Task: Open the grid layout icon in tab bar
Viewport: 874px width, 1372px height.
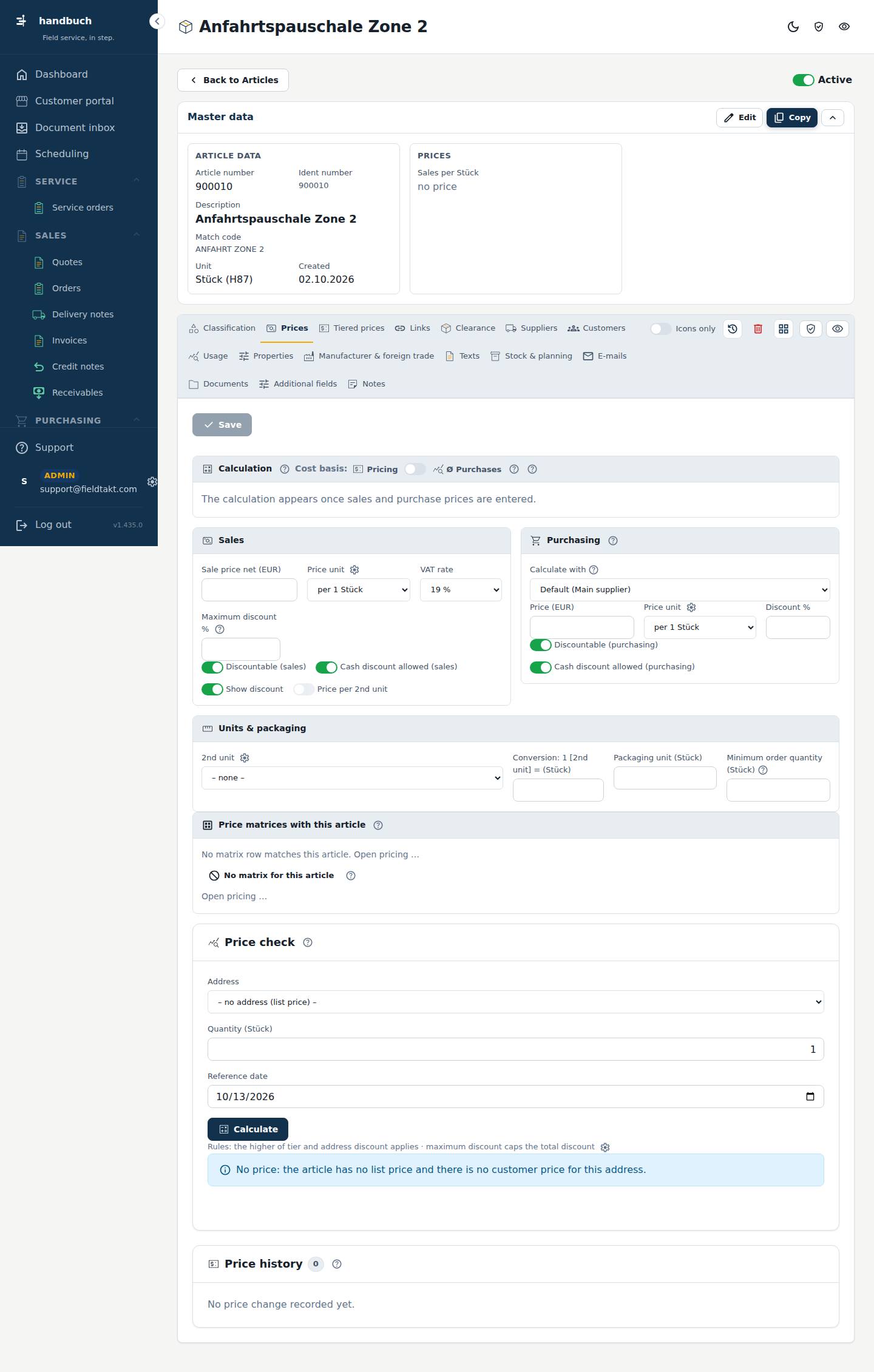Action: (x=784, y=329)
